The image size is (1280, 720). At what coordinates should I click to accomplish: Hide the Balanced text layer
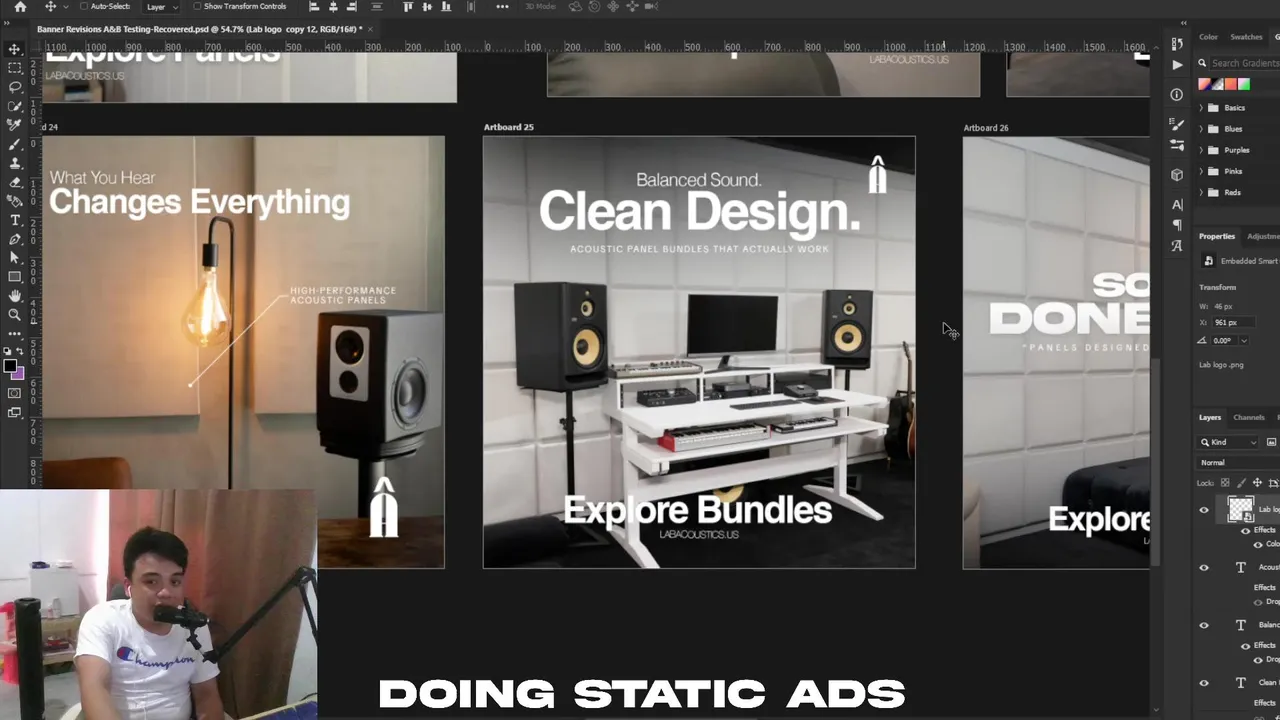[1204, 626]
